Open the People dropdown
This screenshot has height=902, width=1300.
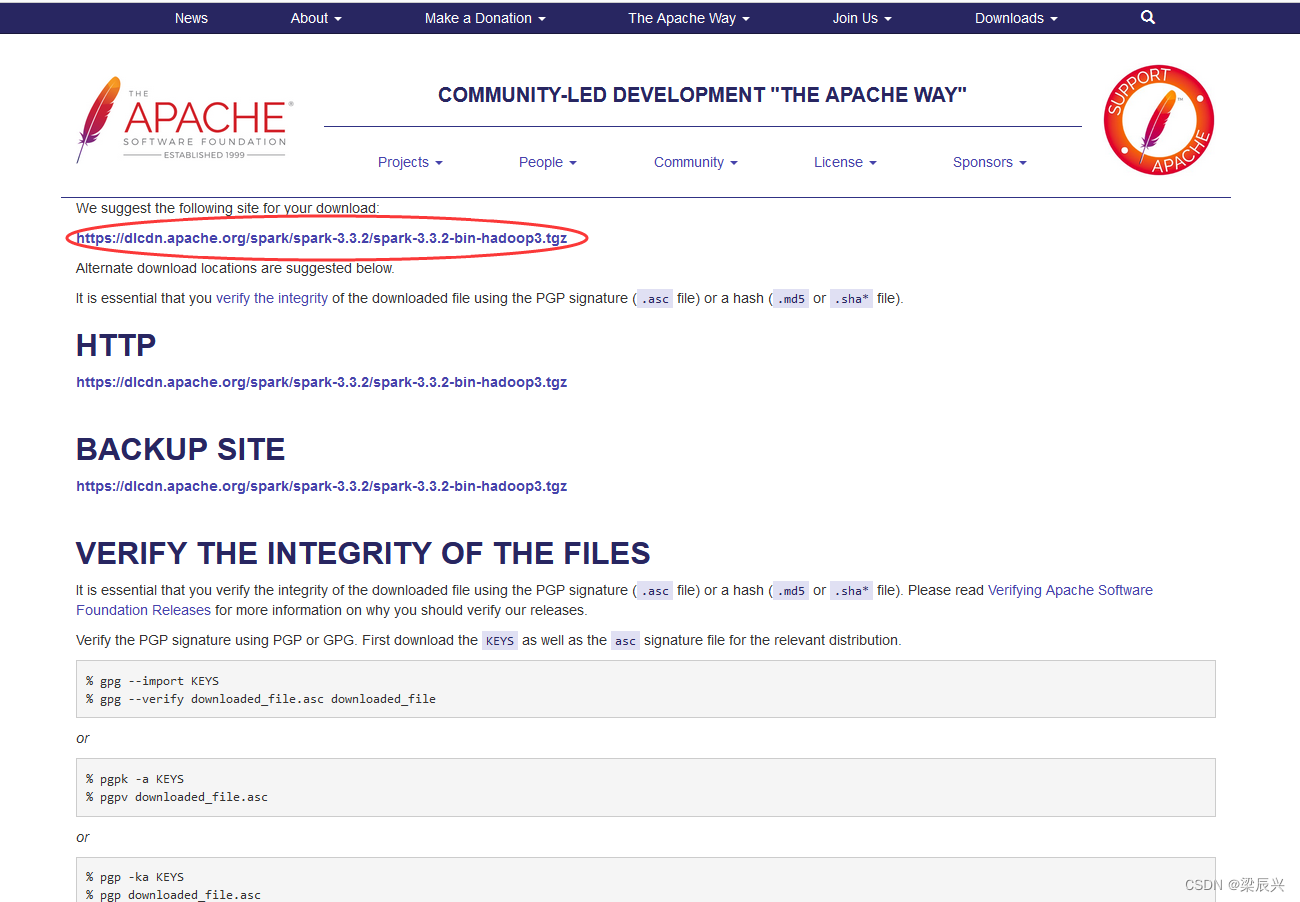[547, 162]
